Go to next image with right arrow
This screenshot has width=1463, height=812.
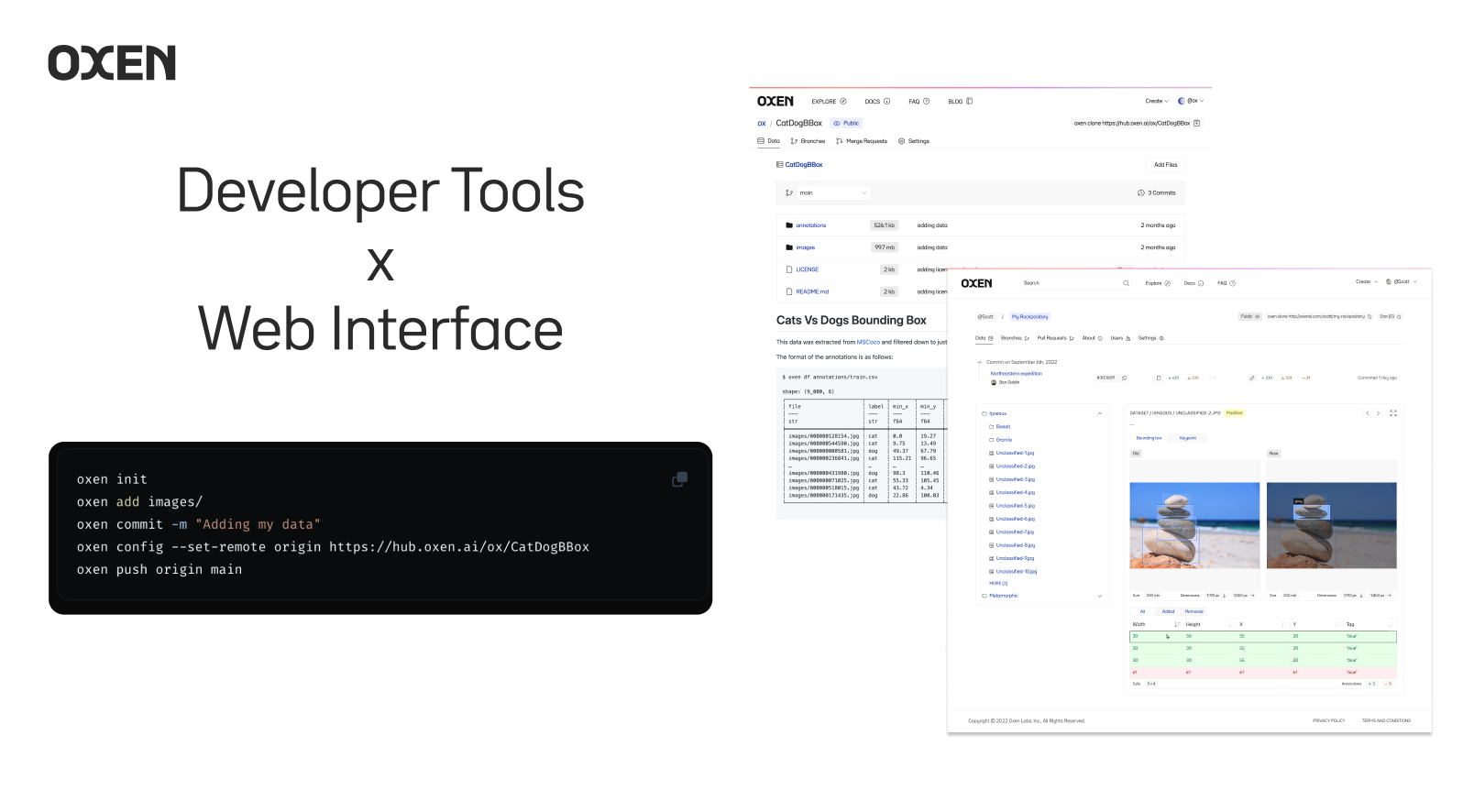(1378, 413)
